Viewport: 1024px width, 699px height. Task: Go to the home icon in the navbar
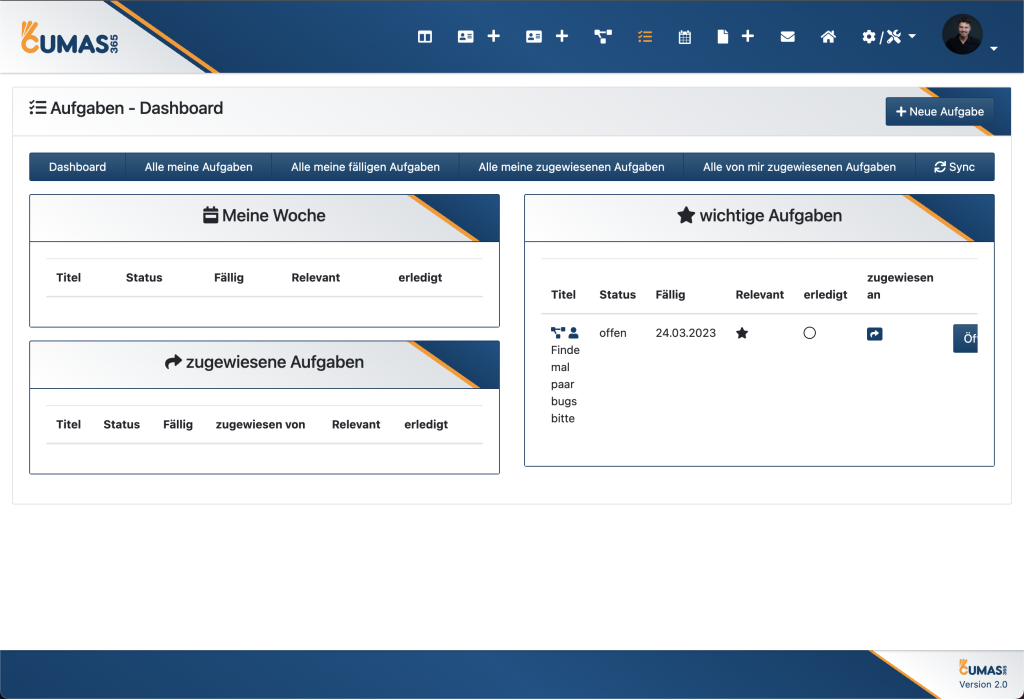pos(828,37)
